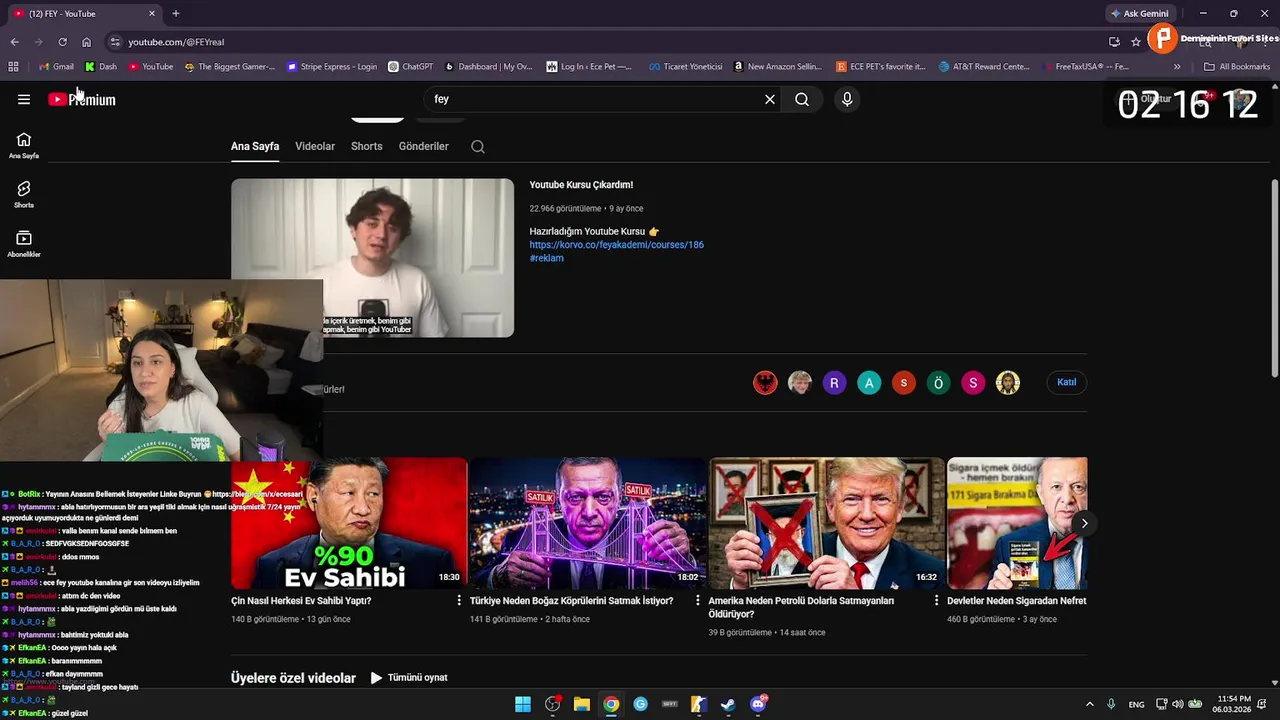
Task: Click the ENG language indicator
Action: [x=1137, y=705]
